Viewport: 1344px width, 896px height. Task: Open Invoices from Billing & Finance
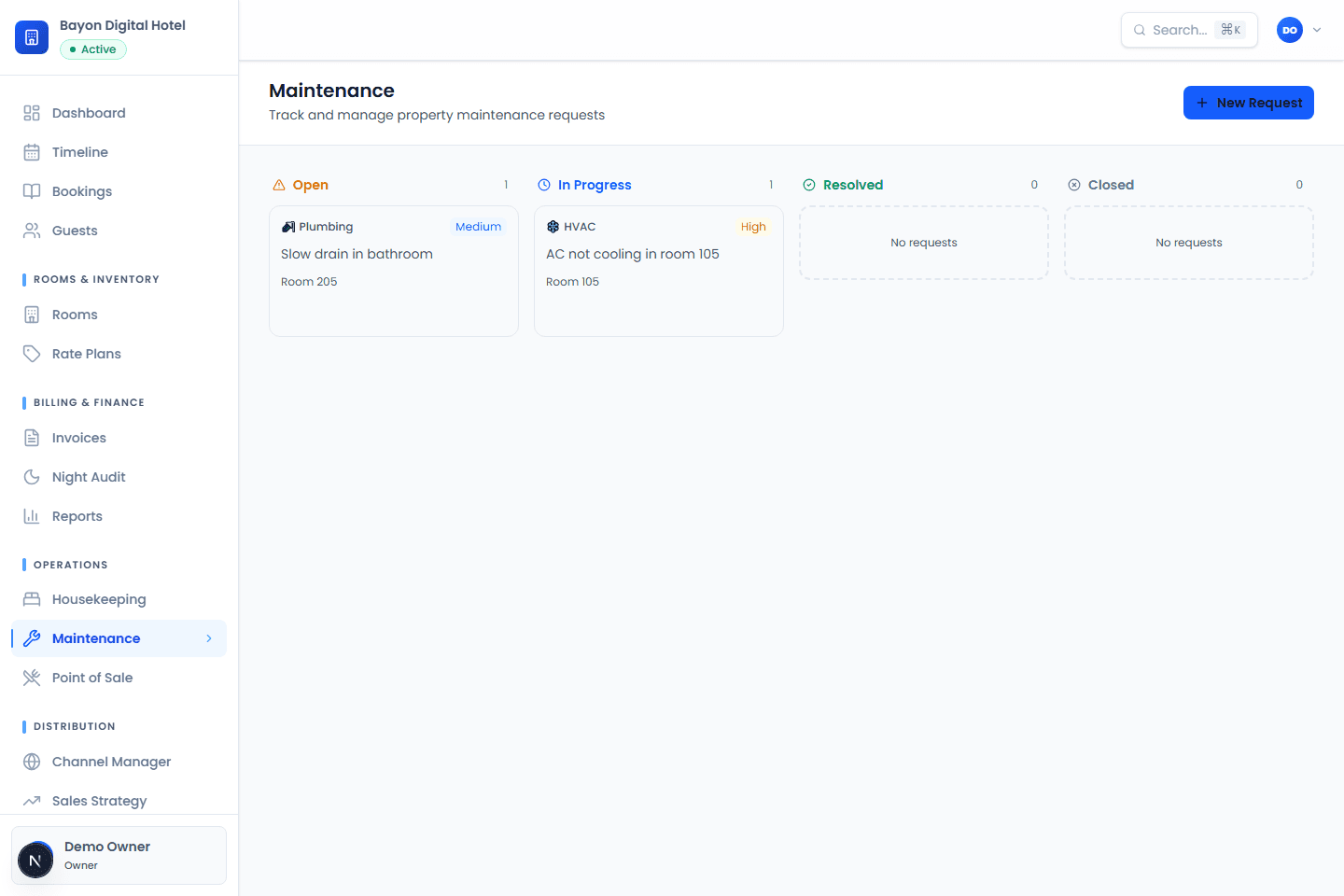point(119,438)
